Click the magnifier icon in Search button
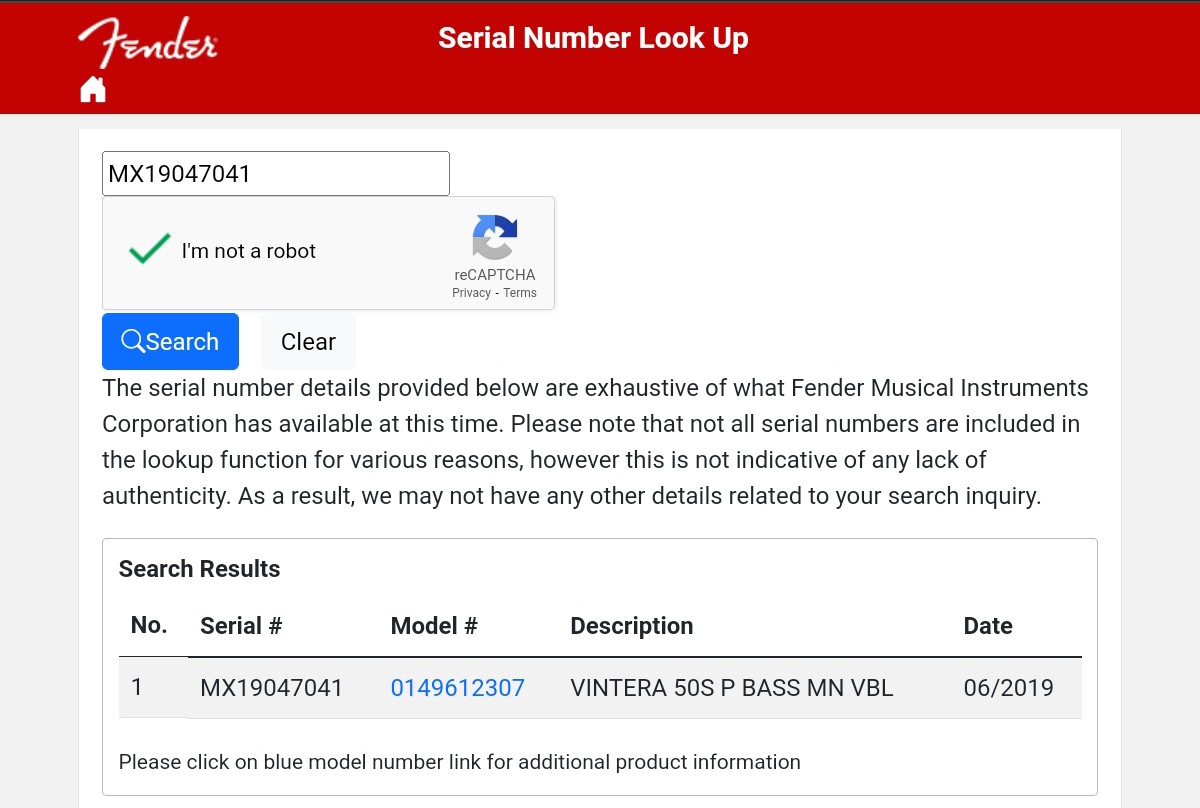Image resolution: width=1200 pixels, height=808 pixels. pos(132,341)
